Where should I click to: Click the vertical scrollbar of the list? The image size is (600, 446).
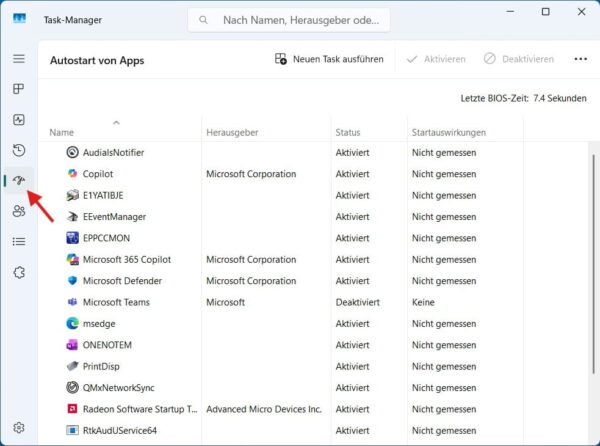pyautogui.click(x=593, y=264)
